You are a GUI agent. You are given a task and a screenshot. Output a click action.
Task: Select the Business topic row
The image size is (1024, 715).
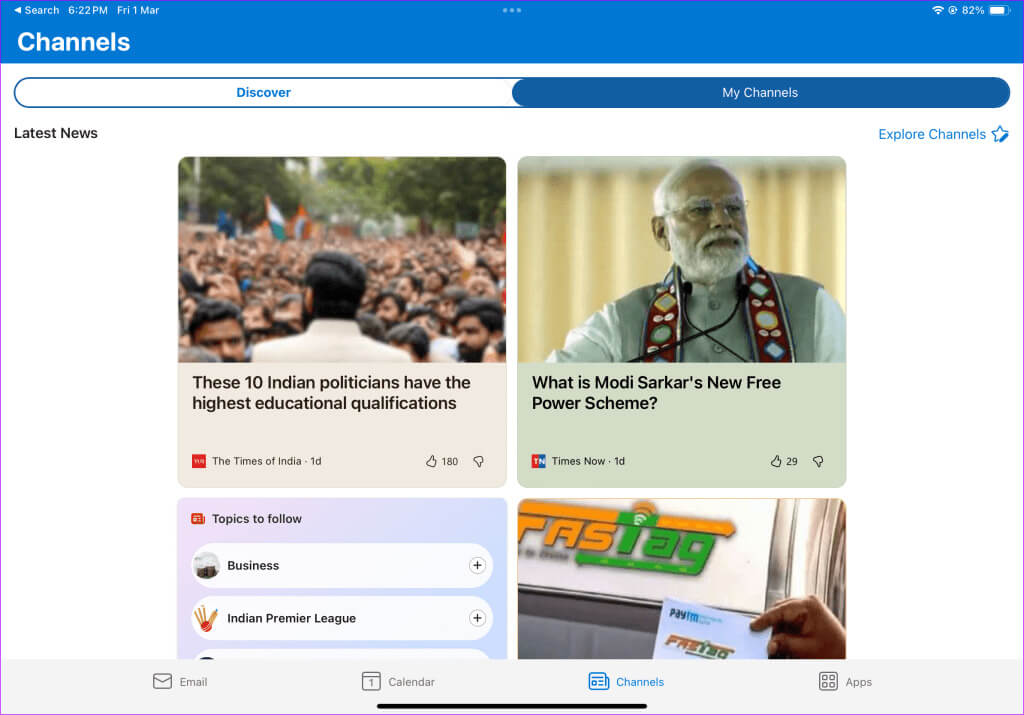coord(342,565)
